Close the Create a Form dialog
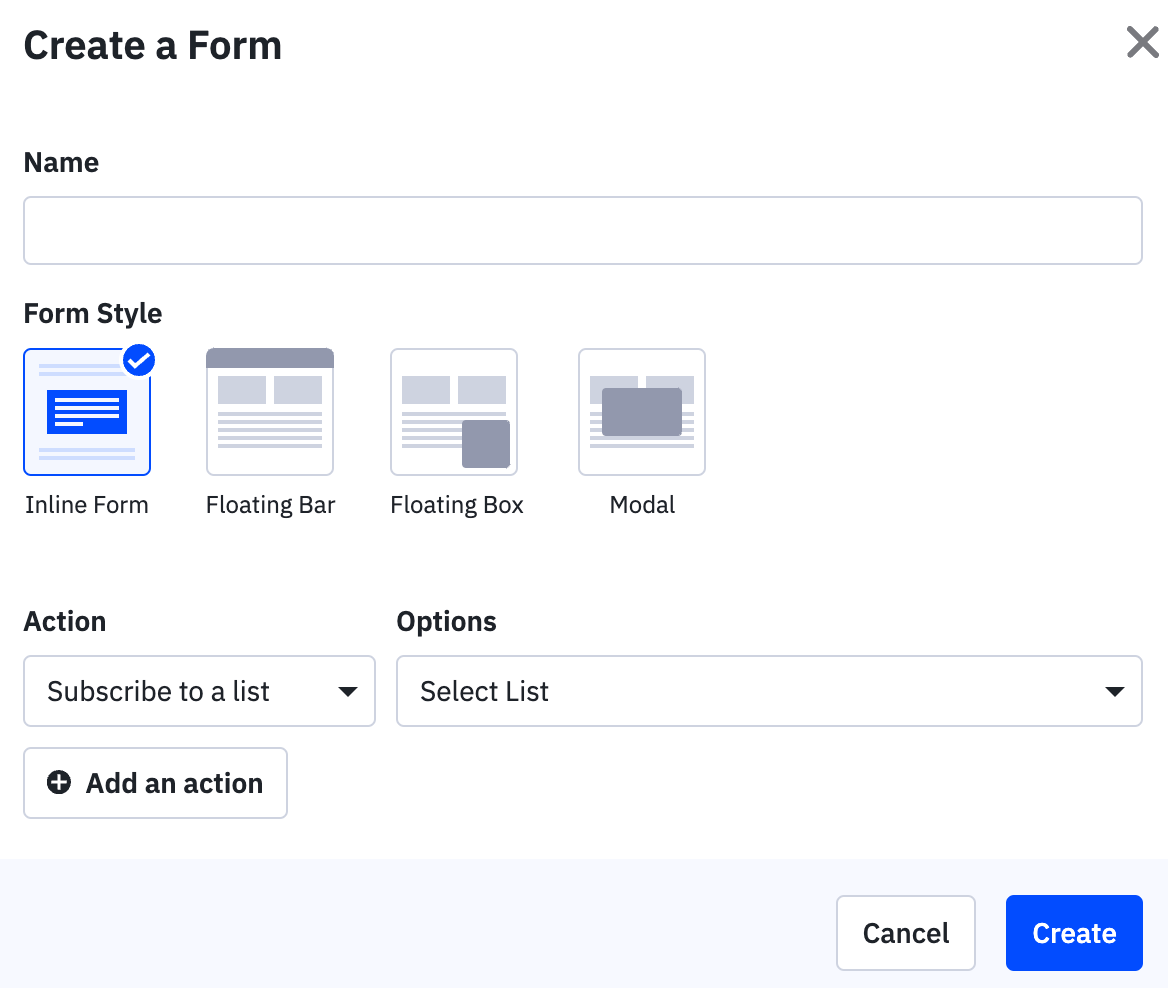 1142,42
